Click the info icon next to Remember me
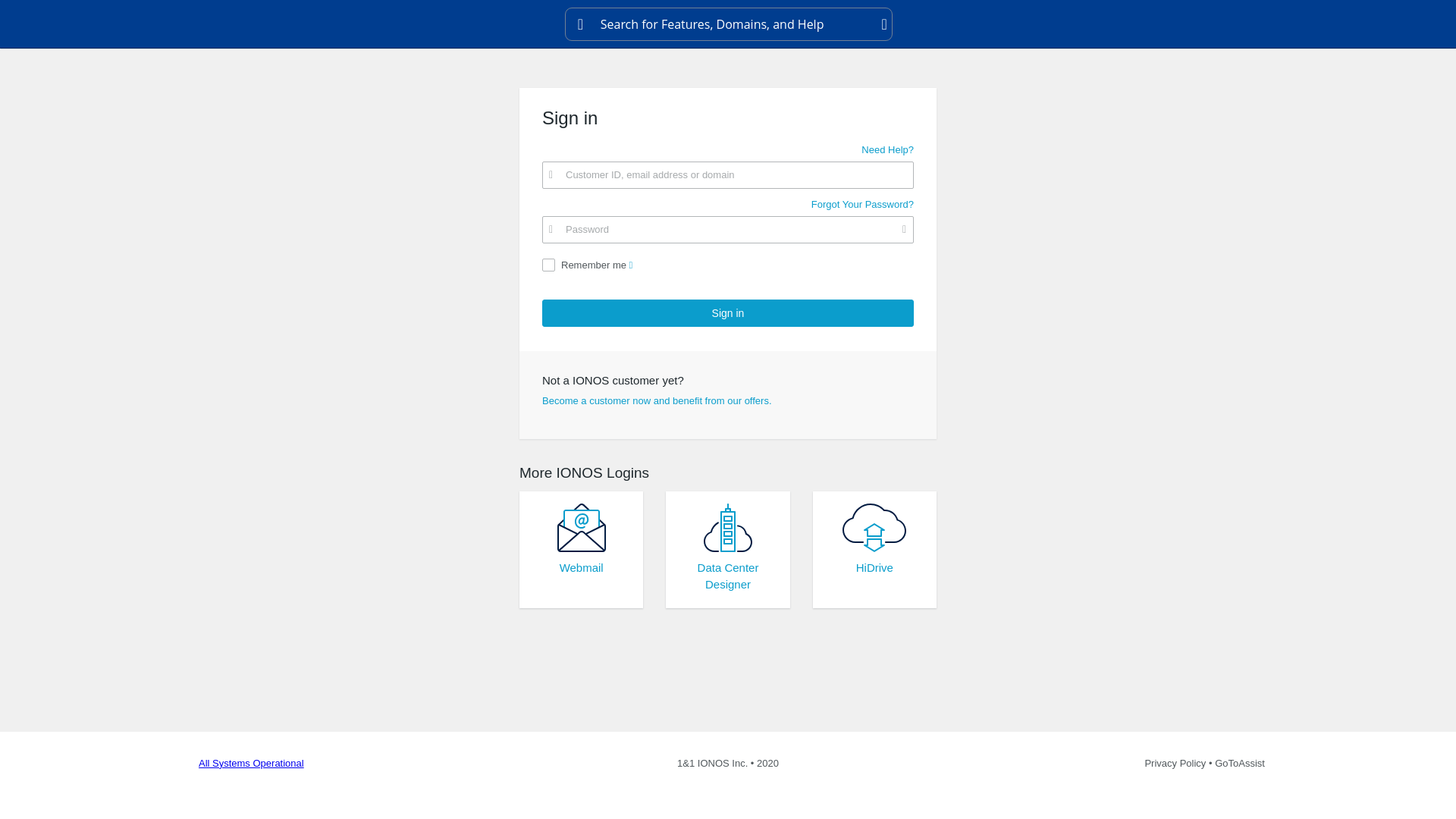 click(x=631, y=265)
